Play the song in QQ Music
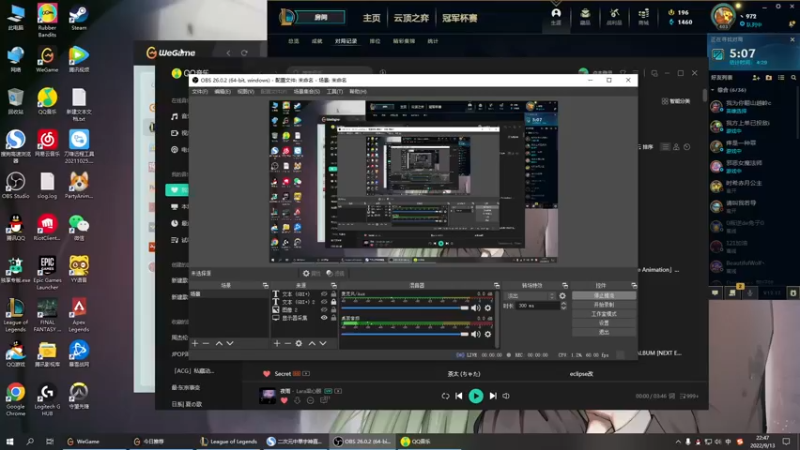The image size is (800, 450). tap(476, 396)
